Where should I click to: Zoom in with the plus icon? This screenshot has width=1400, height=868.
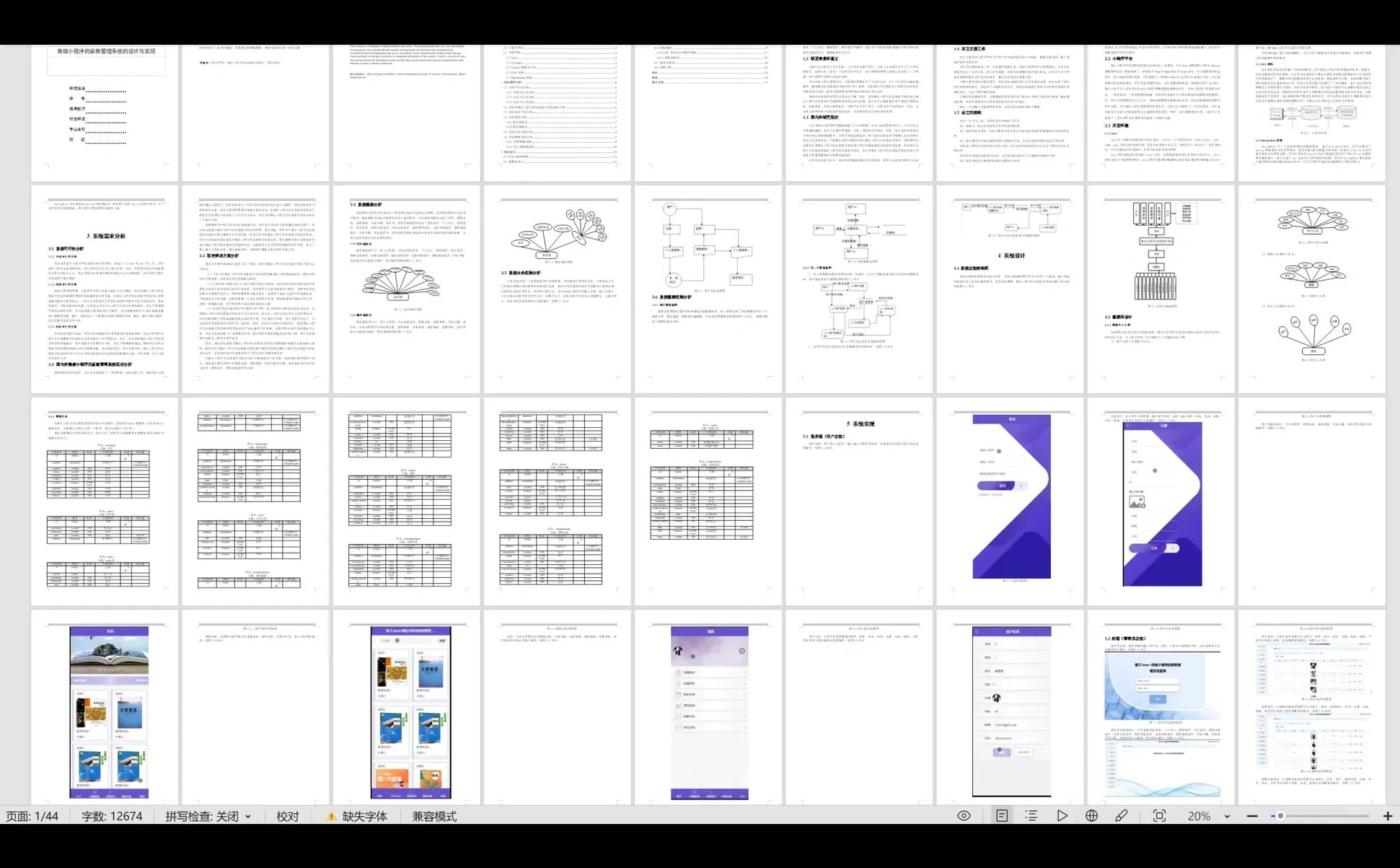pos(1388,816)
